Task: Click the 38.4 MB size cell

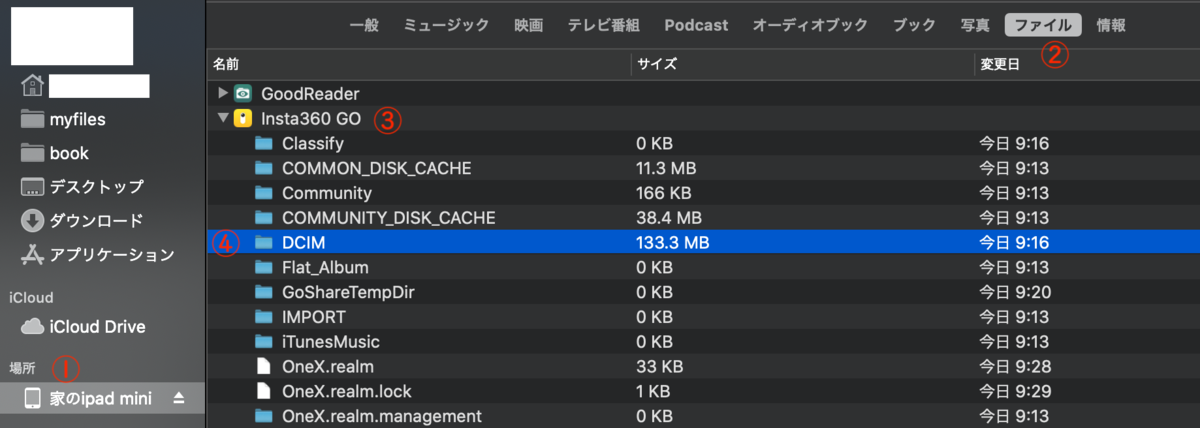Action: tap(669, 217)
